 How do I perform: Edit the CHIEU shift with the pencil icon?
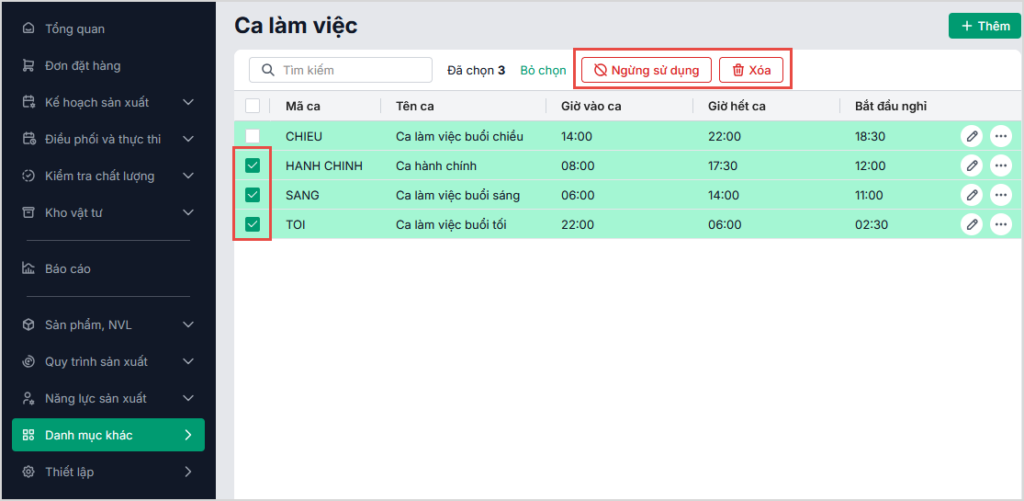coord(972,136)
